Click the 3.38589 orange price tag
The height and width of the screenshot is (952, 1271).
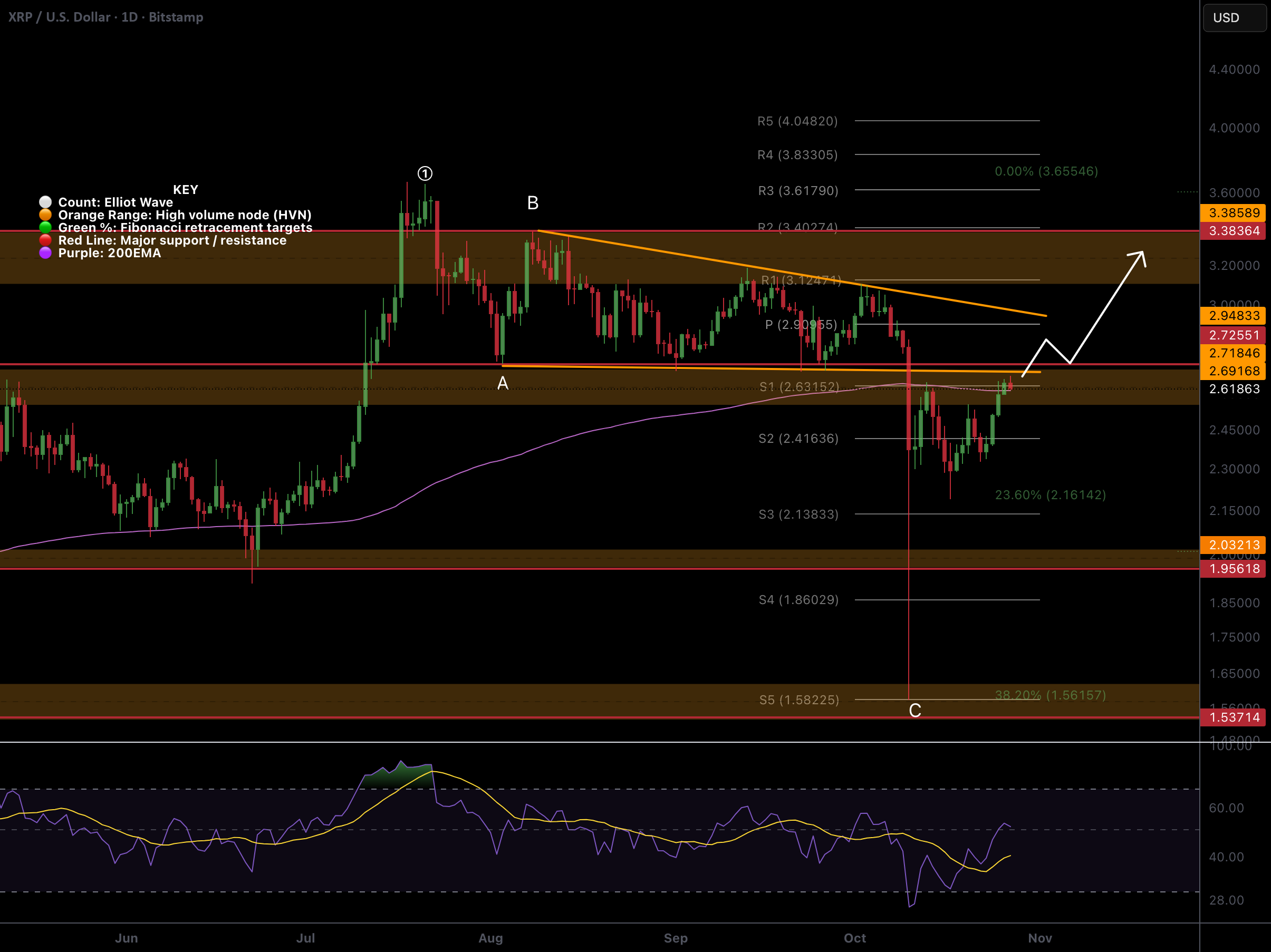click(1234, 213)
